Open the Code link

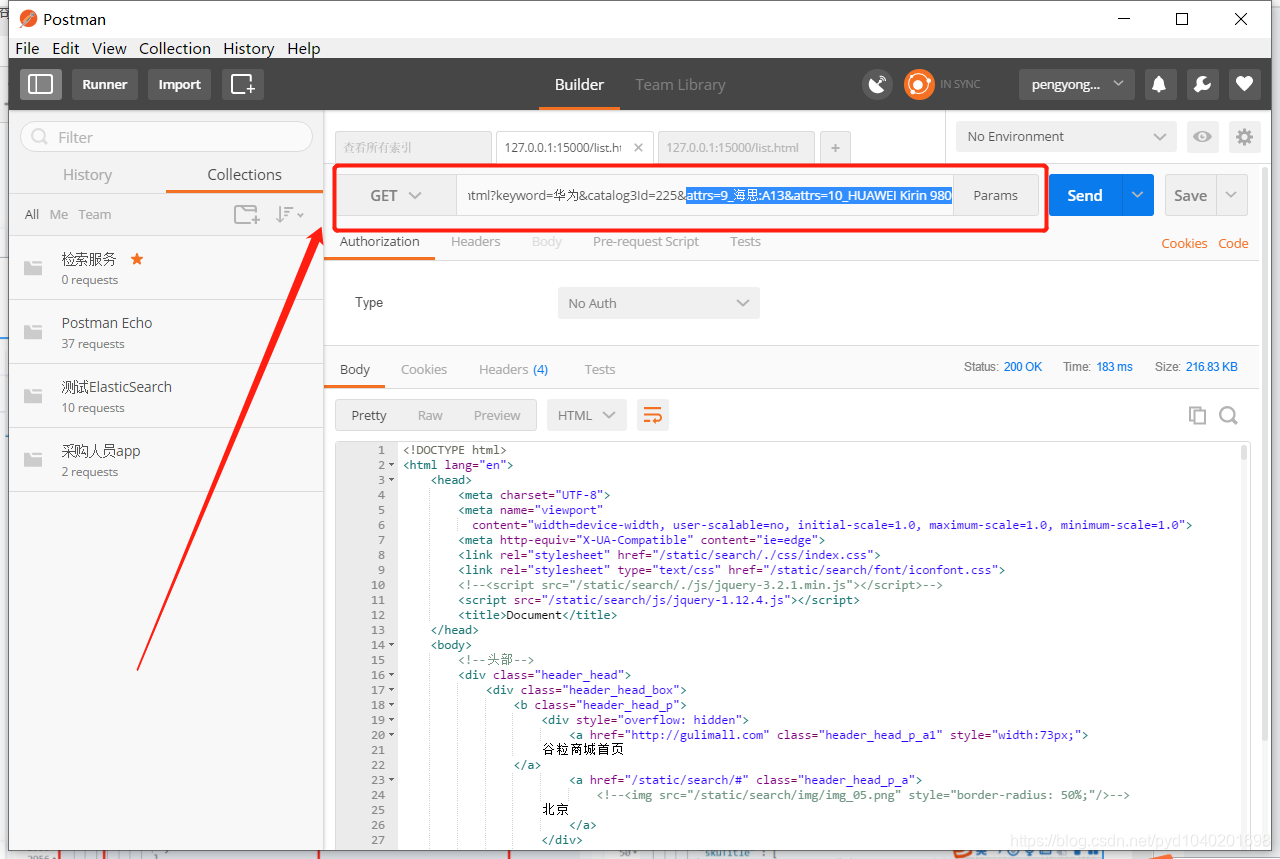[1233, 243]
